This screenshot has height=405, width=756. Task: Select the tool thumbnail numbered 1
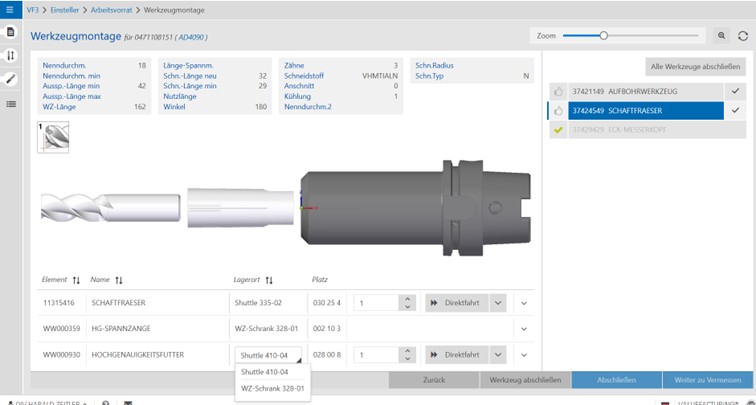coord(53,138)
